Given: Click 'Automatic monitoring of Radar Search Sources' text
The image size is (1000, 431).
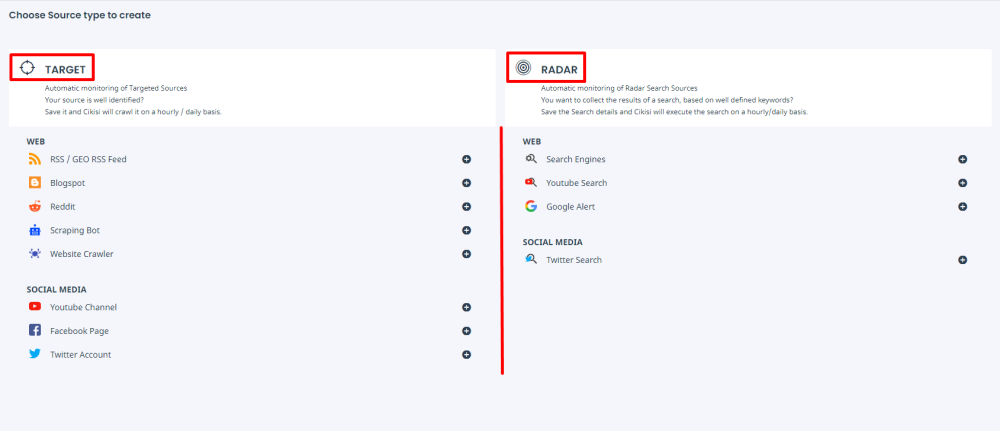Looking at the screenshot, I should [x=619, y=89].
